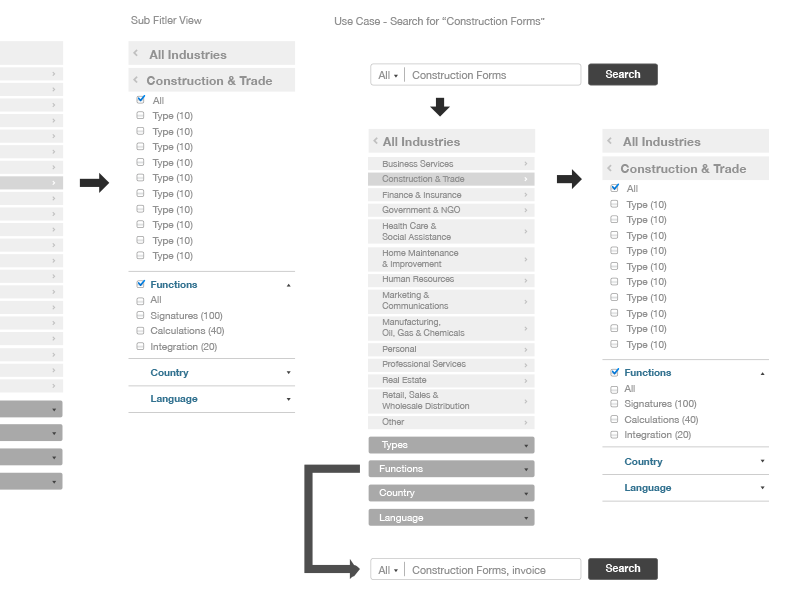Select the highlighted Construction & Trade industry row
This screenshot has width=800, height=600.
tap(451, 179)
